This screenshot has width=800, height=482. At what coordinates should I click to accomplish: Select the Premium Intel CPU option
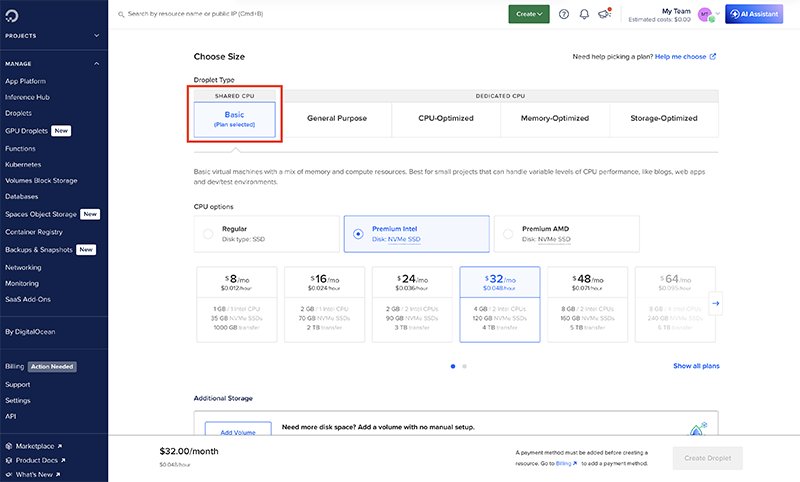click(358, 234)
